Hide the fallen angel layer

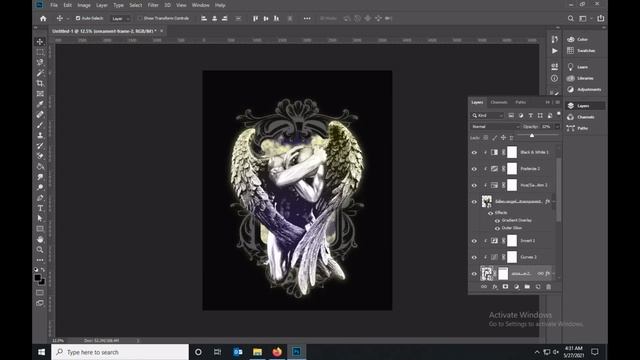474,202
